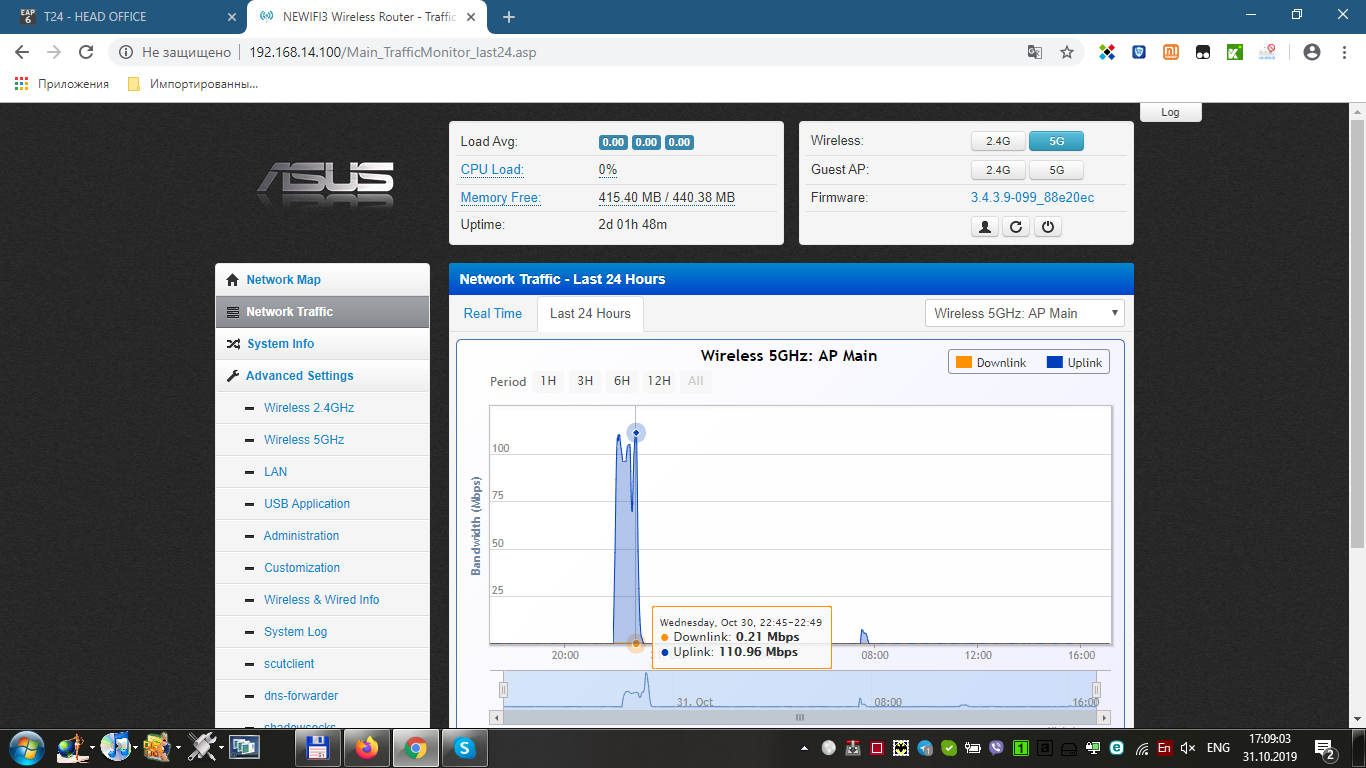Click the power shutdown icon button

tap(1047, 227)
